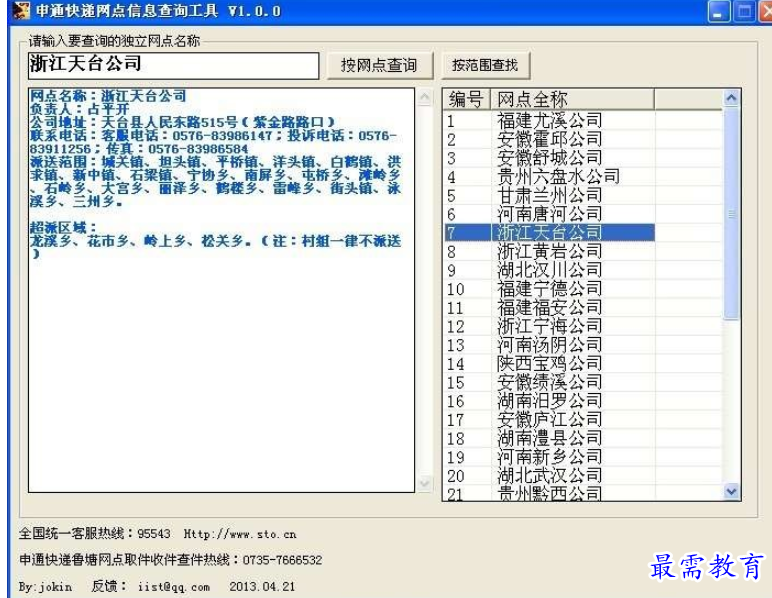Click the 2013.04.21 date text
772x598 pixels.
262,587
